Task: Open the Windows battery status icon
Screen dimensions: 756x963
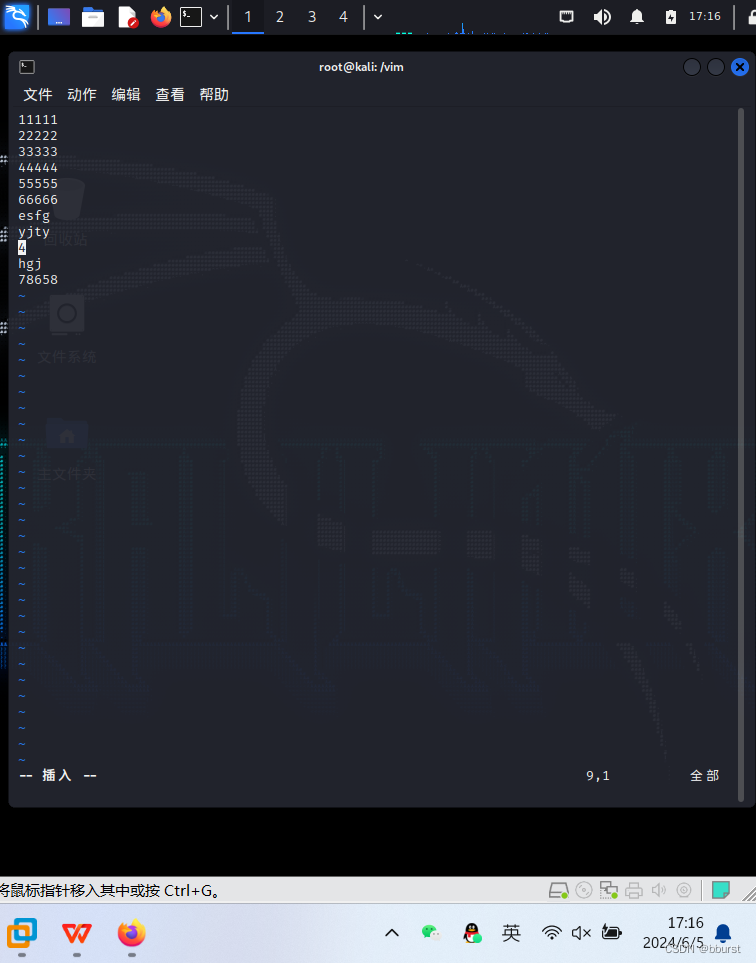Action: [612, 933]
